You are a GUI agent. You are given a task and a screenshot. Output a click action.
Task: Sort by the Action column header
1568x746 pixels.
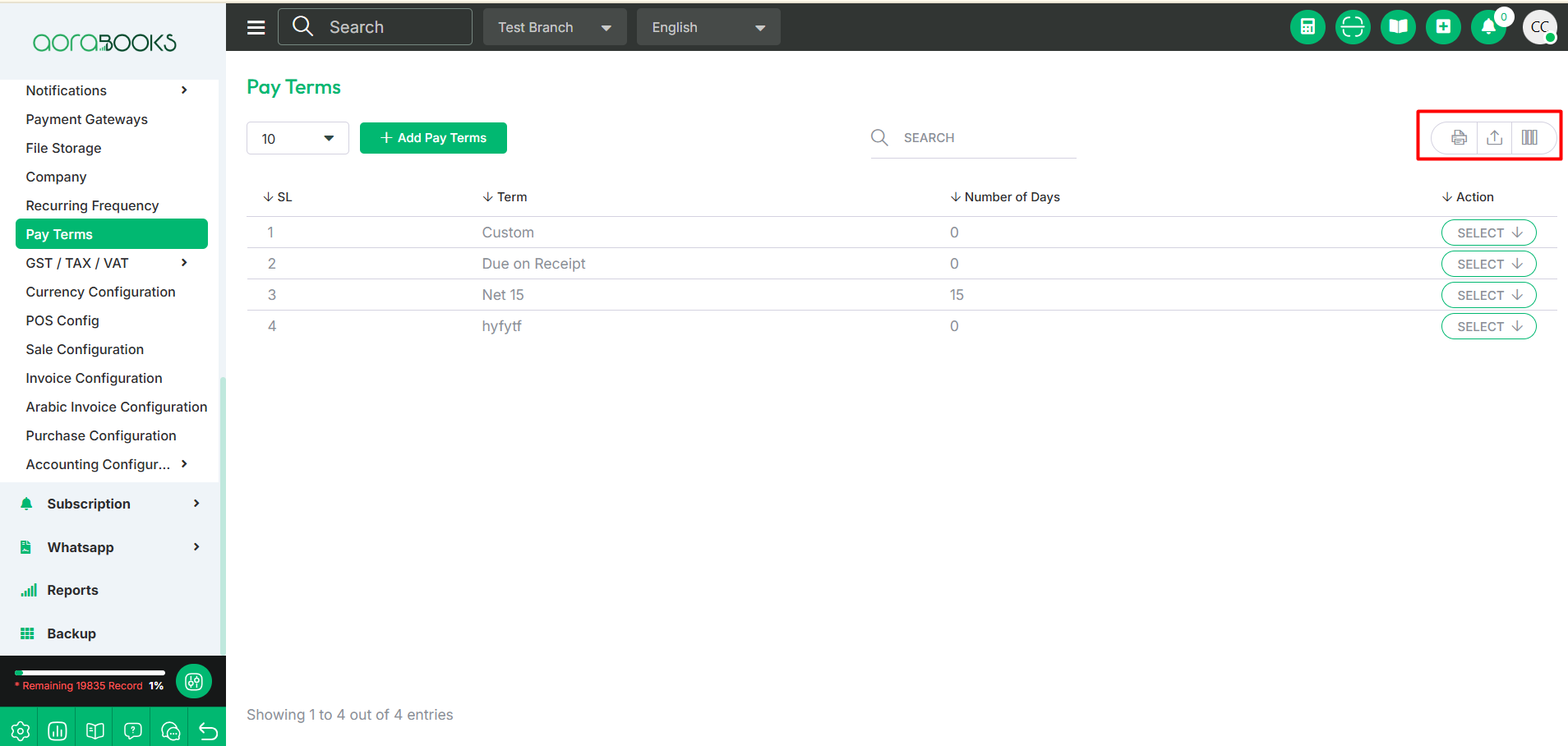click(x=1468, y=197)
